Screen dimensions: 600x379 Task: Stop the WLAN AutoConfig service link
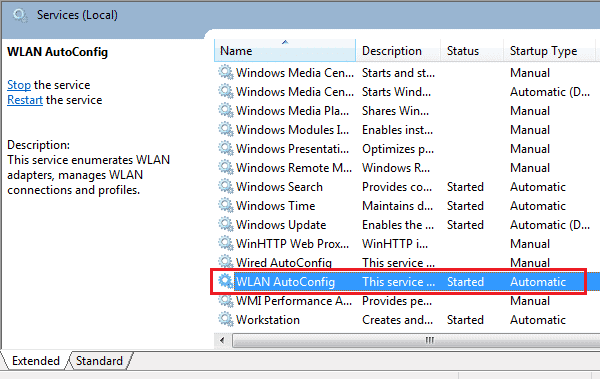tap(19, 85)
